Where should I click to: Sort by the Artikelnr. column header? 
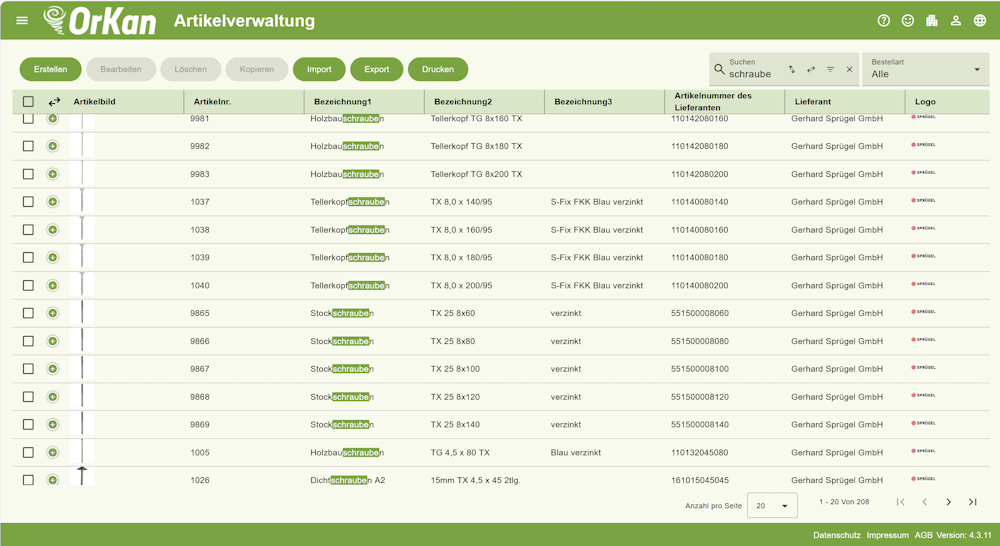212,101
